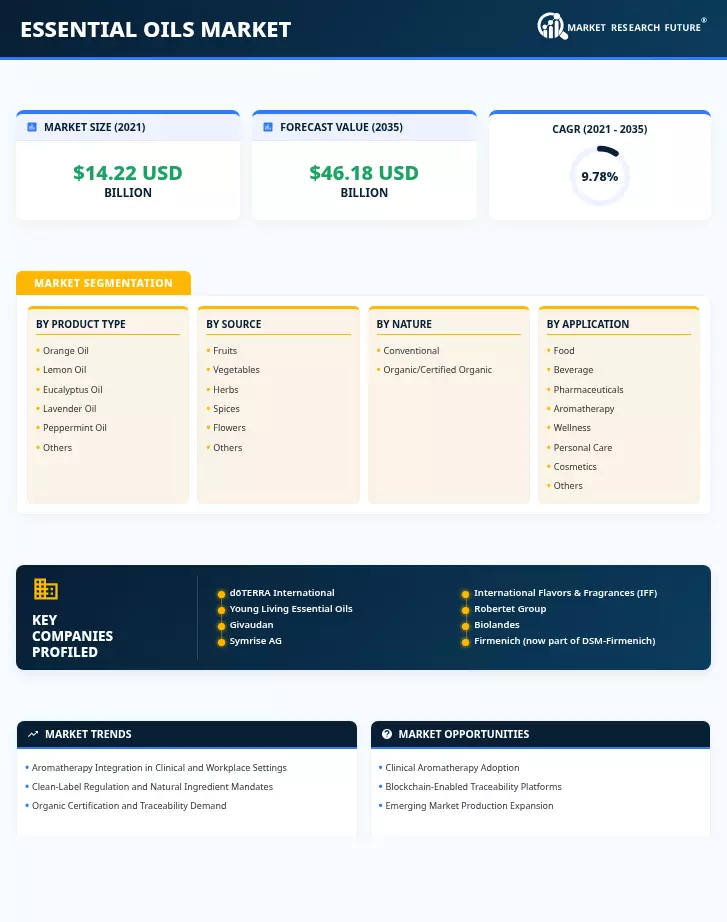Screen dimensions: 727x922
Task: Click Clinical Aromatherapy Adoption opportunity
Action: coord(452,767)
